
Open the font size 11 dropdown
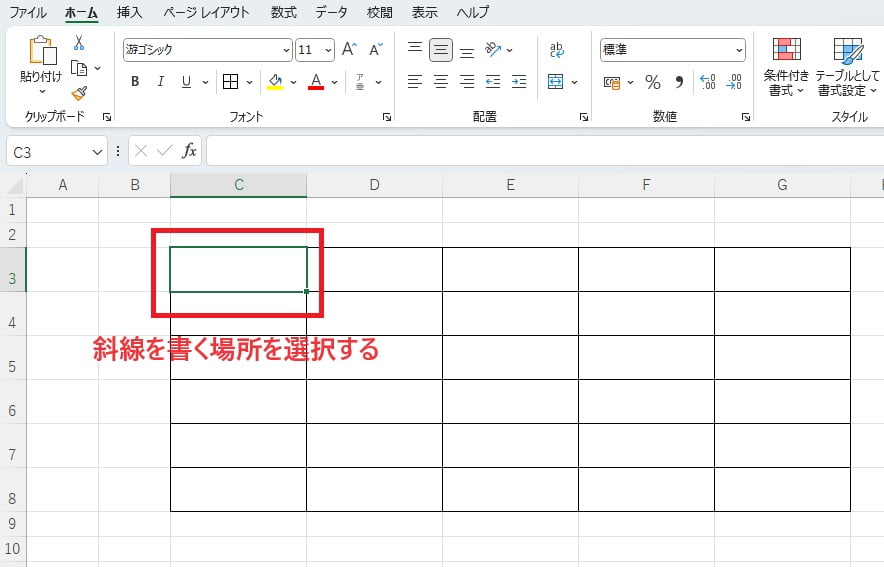(x=329, y=50)
